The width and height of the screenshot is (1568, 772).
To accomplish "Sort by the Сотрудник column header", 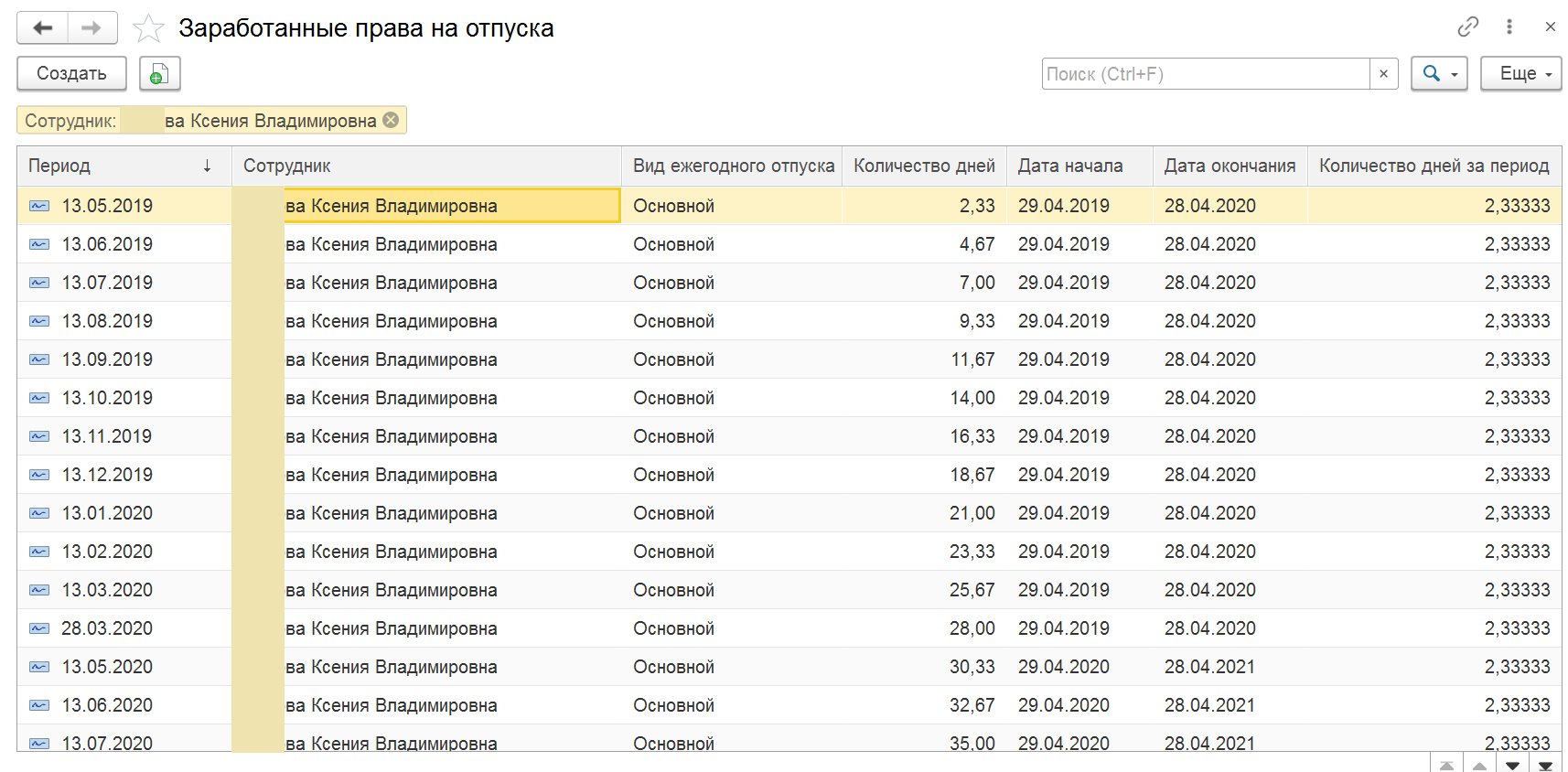I will pyautogui.click(x=426, y=166).
